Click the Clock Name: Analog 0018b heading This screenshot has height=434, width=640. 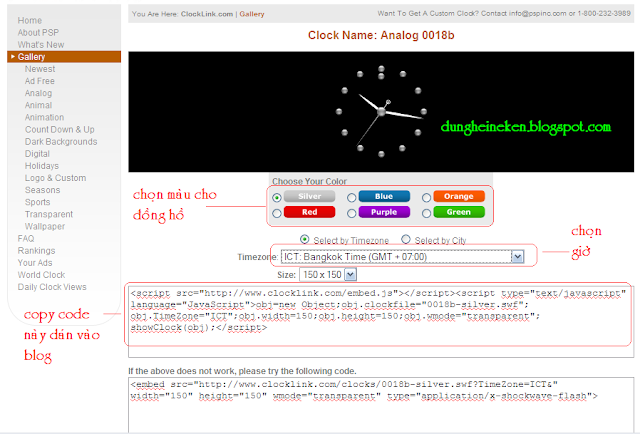tap(381, 36)
